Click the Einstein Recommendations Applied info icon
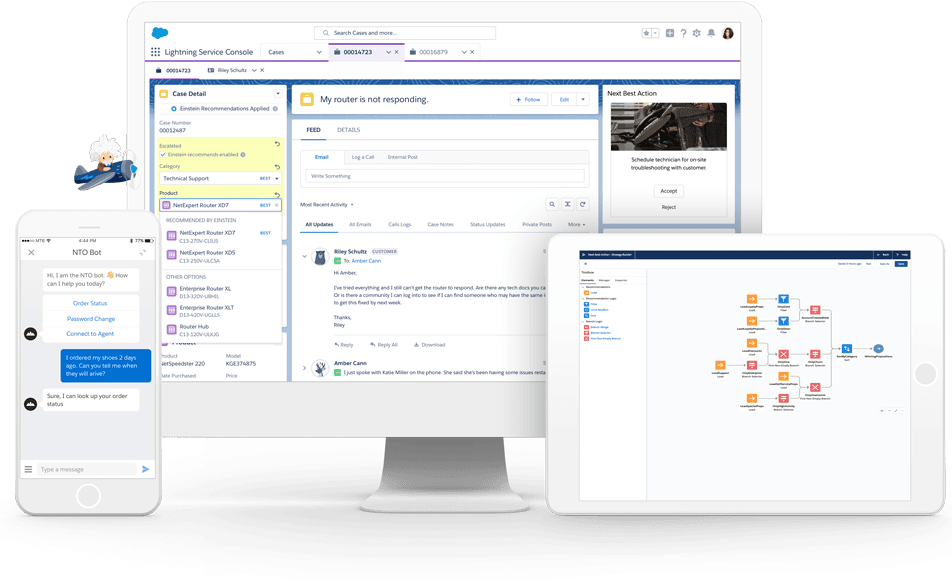952x586 pixels. click(x=275, y=109)
